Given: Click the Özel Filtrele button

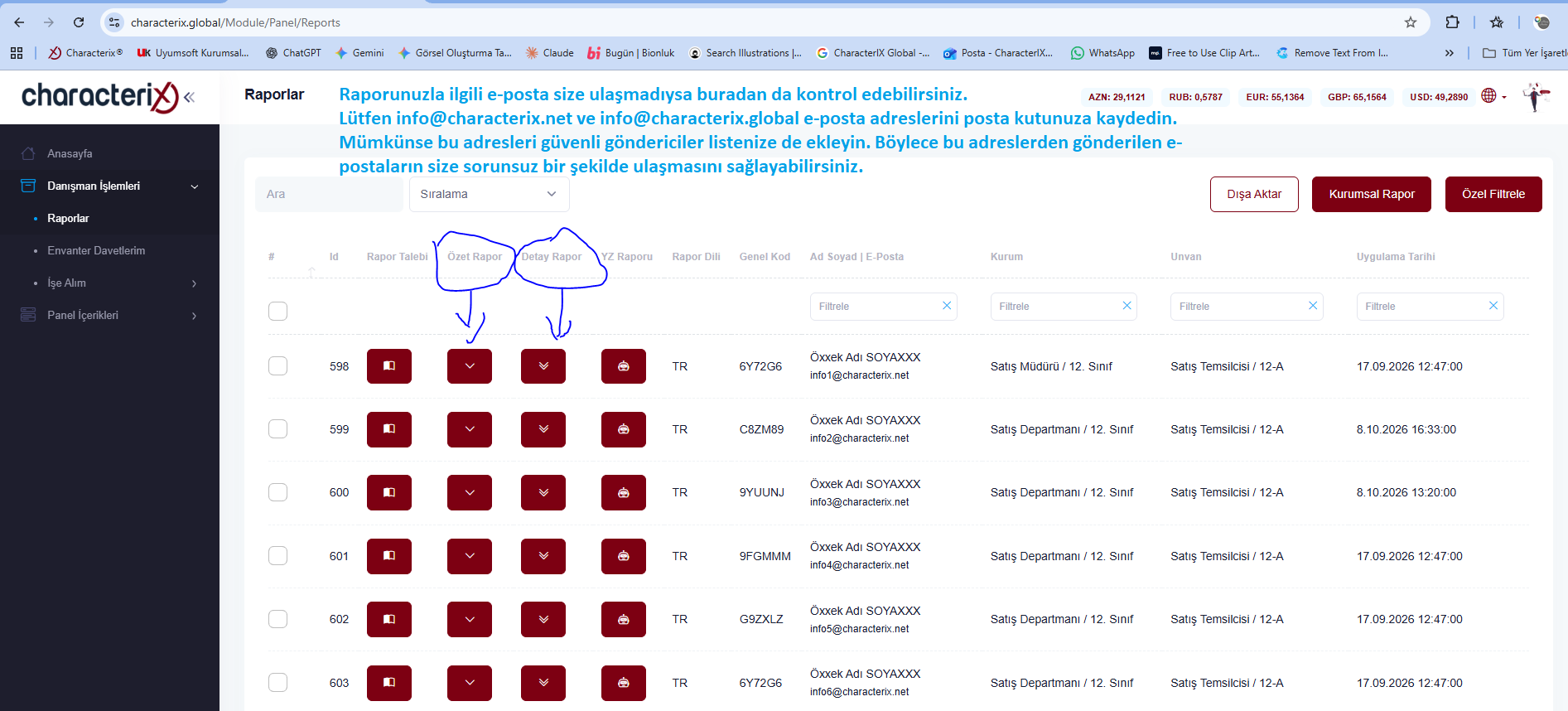Looking at the screenshot, I should (x=1493, y=194).
